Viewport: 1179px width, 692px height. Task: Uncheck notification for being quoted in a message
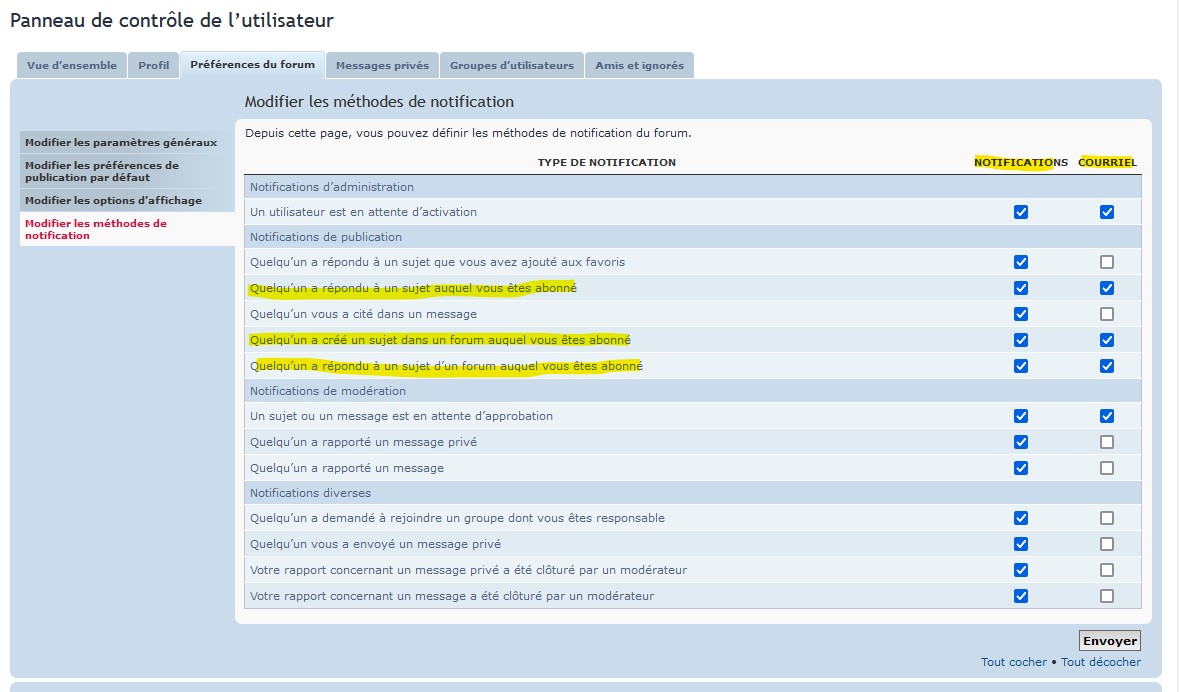pos(1021,314)
